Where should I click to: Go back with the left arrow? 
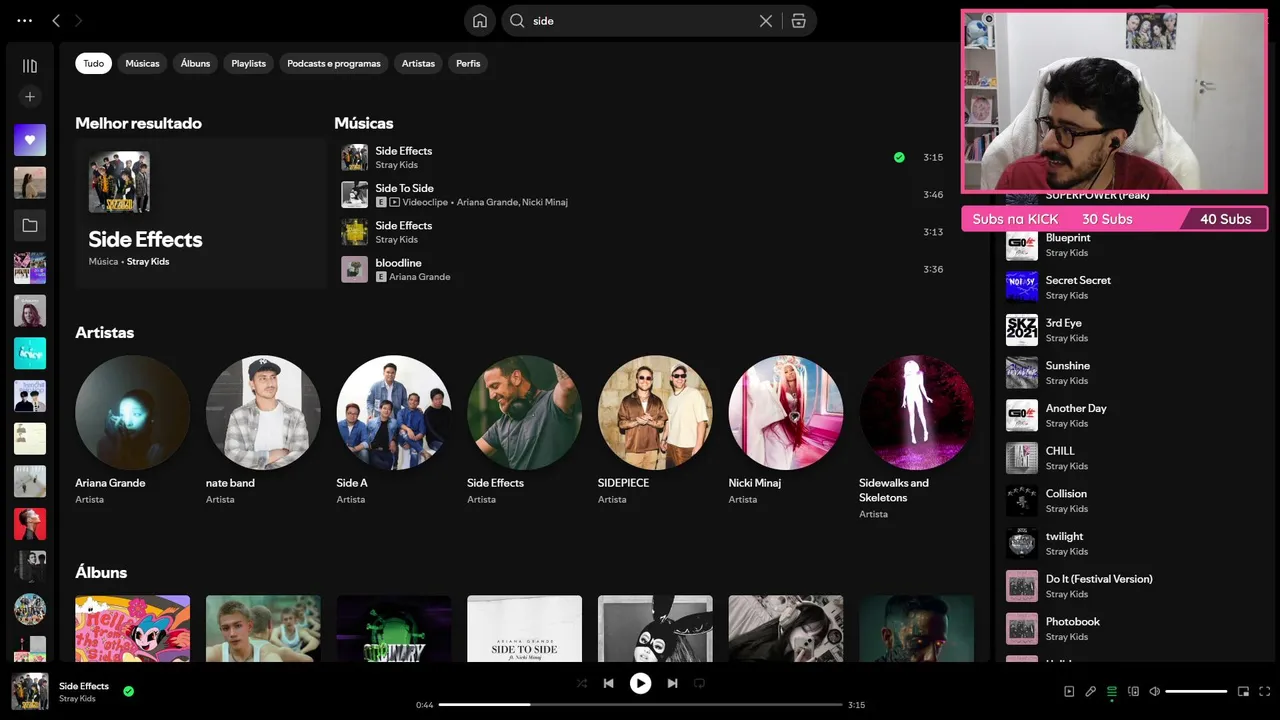click(x=56, y=20)
